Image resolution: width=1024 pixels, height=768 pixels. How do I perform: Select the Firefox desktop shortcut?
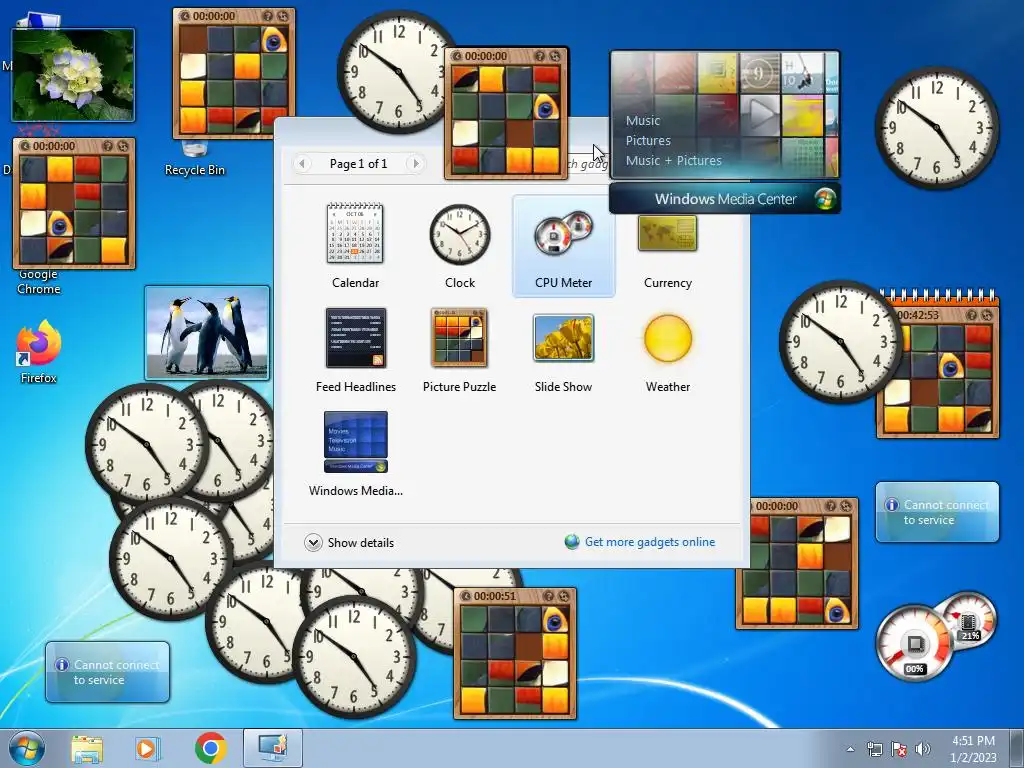[39, 351]
